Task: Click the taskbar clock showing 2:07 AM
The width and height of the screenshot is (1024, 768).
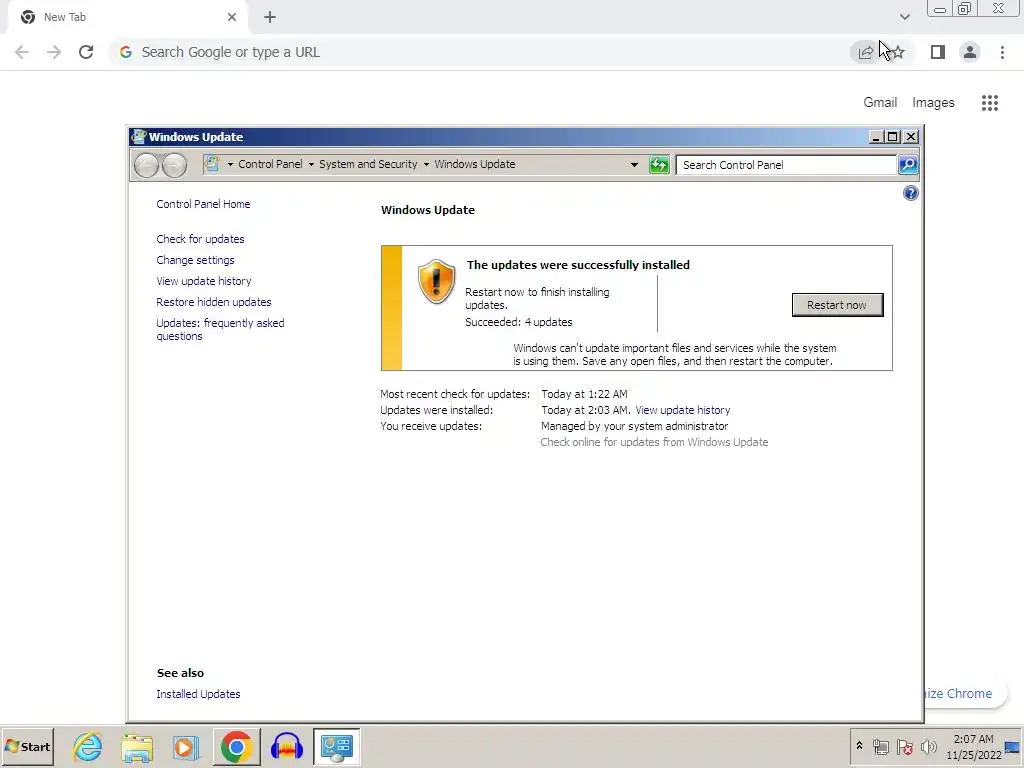Action: point(974,746)
